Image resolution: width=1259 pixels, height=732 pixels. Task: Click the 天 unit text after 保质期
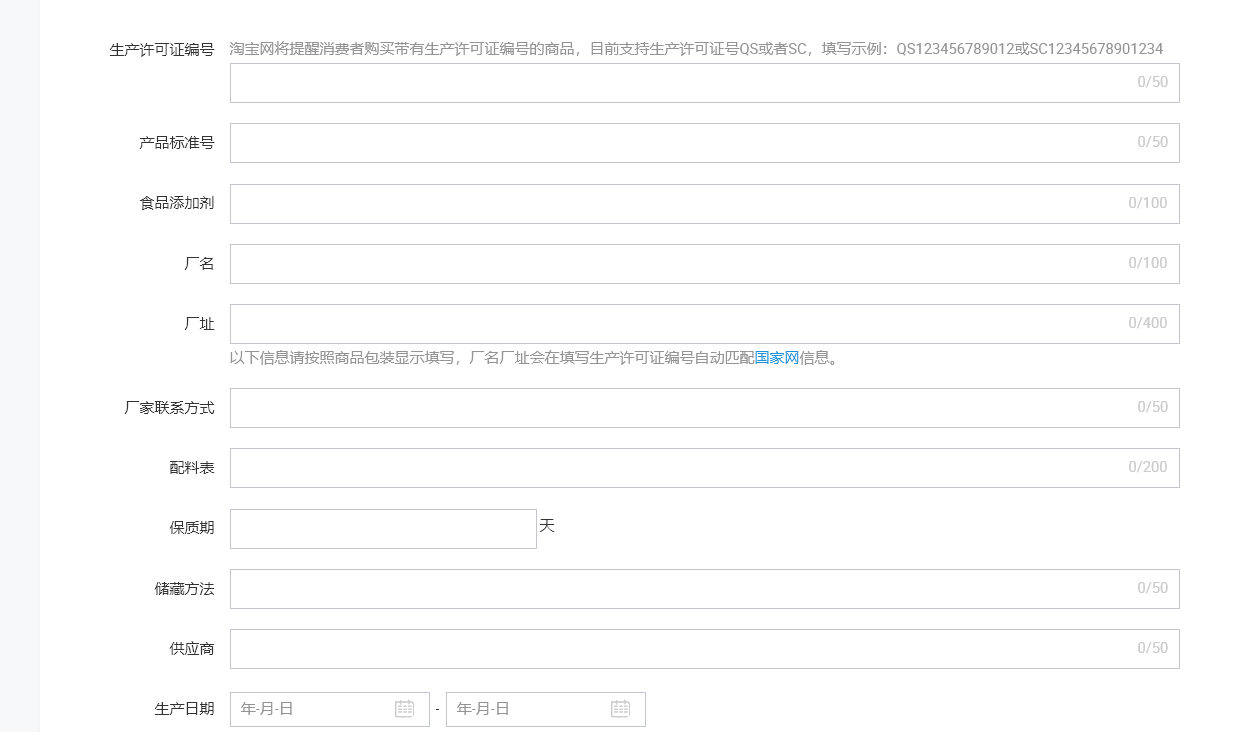[547, 525]
